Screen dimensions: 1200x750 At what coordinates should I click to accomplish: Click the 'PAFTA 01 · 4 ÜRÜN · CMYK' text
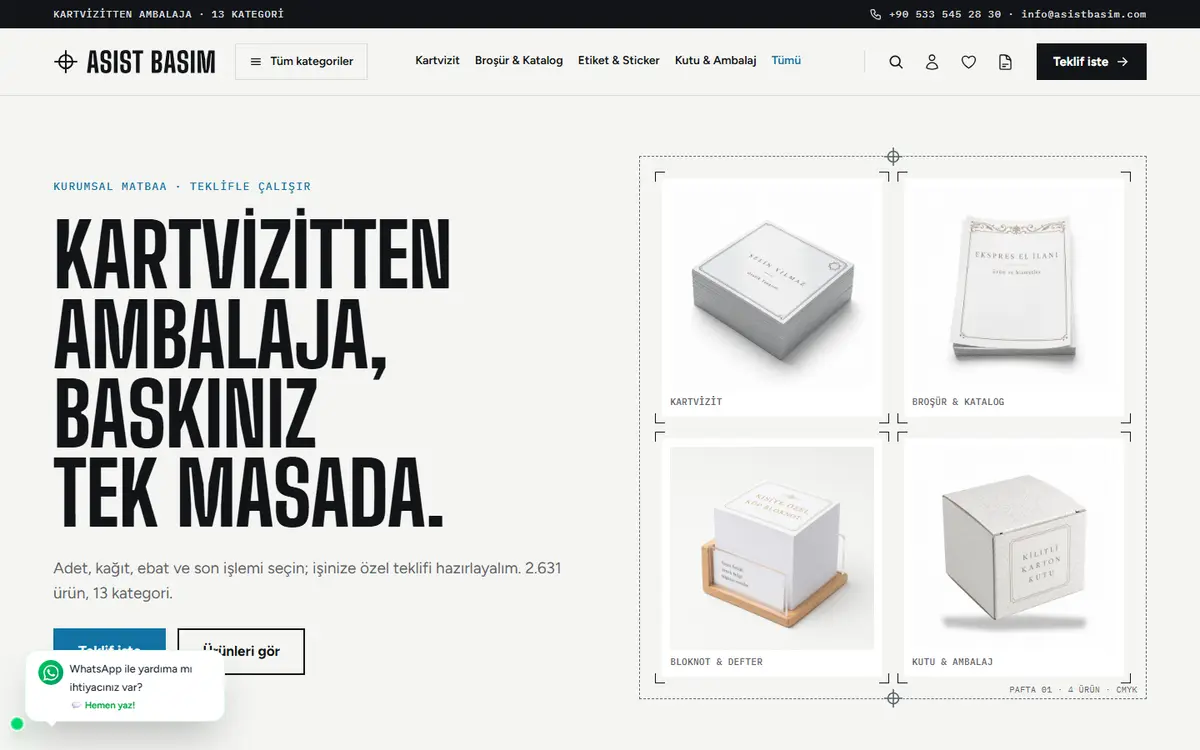pyautogui.click(x=1073, y=690)
